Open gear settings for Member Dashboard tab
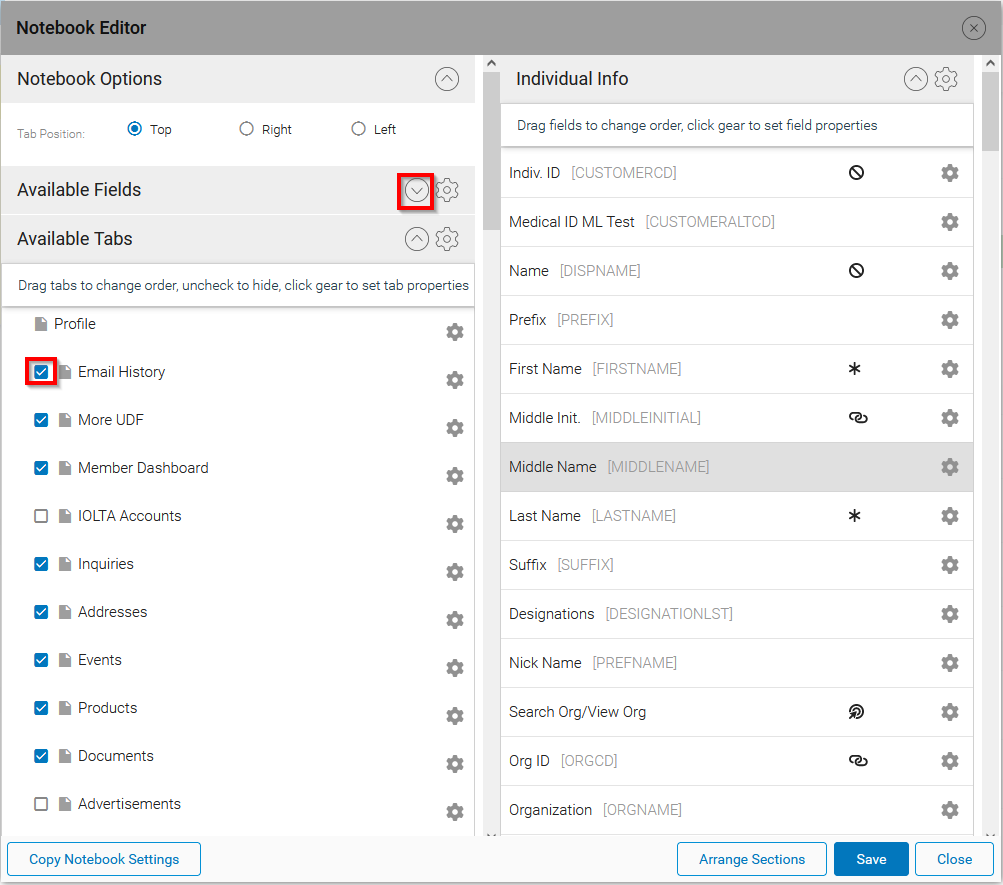The height and width of the screenshot is (885, 1003). click(x=455, y=476)
